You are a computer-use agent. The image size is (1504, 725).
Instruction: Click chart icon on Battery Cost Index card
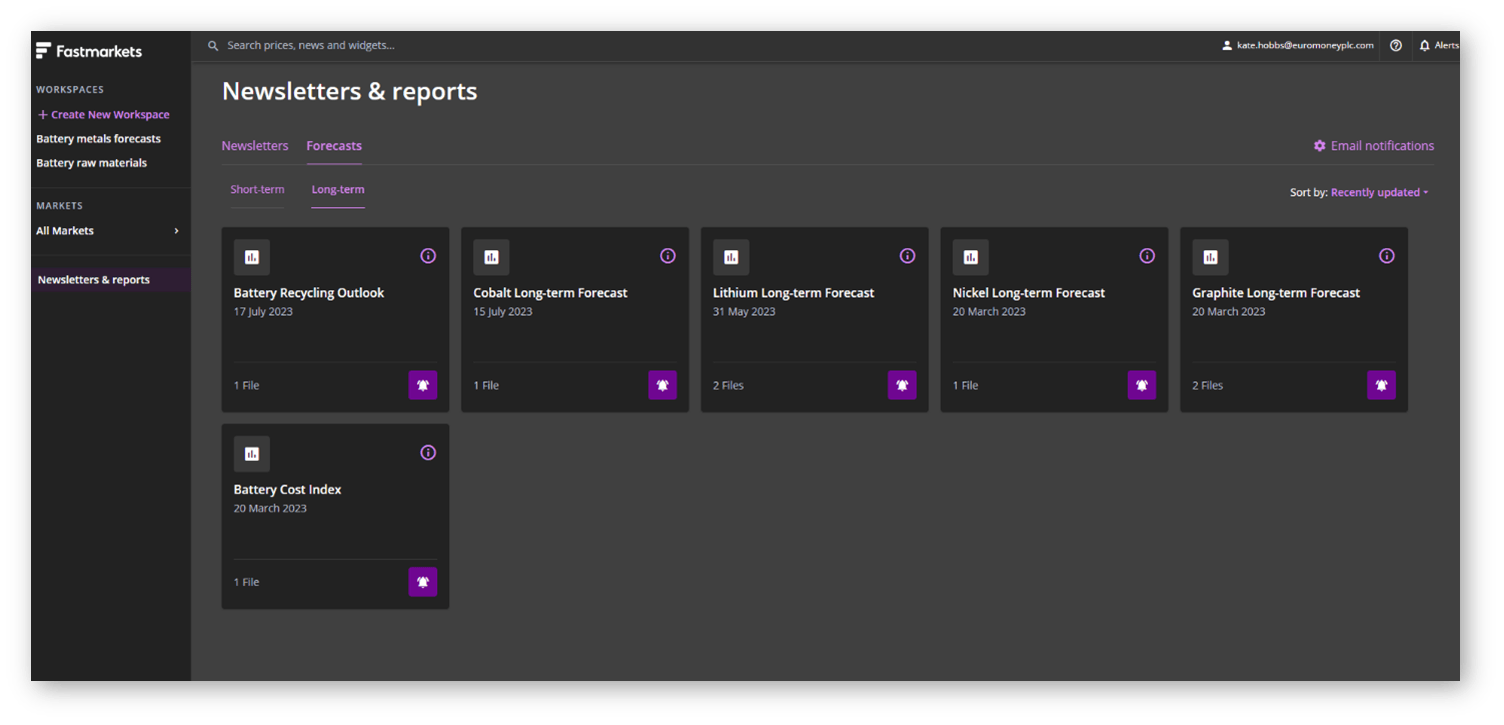coord(252,454)
